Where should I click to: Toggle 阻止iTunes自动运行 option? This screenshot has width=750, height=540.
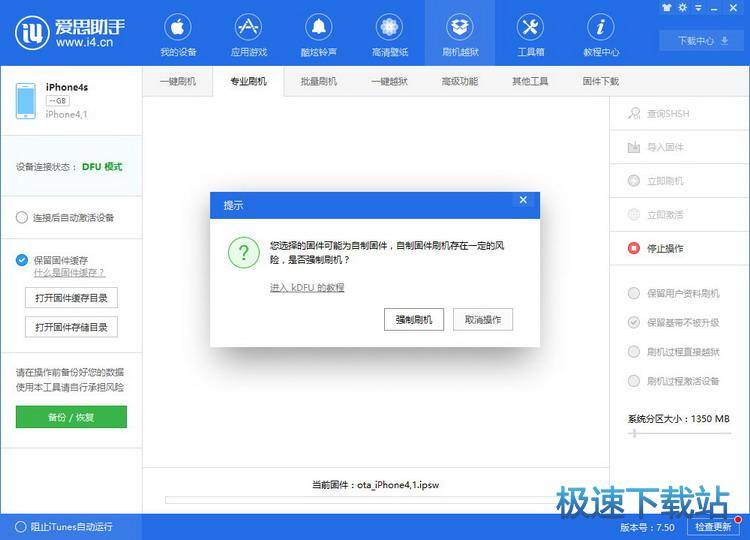pyautogui.click(x=21, y=527)
